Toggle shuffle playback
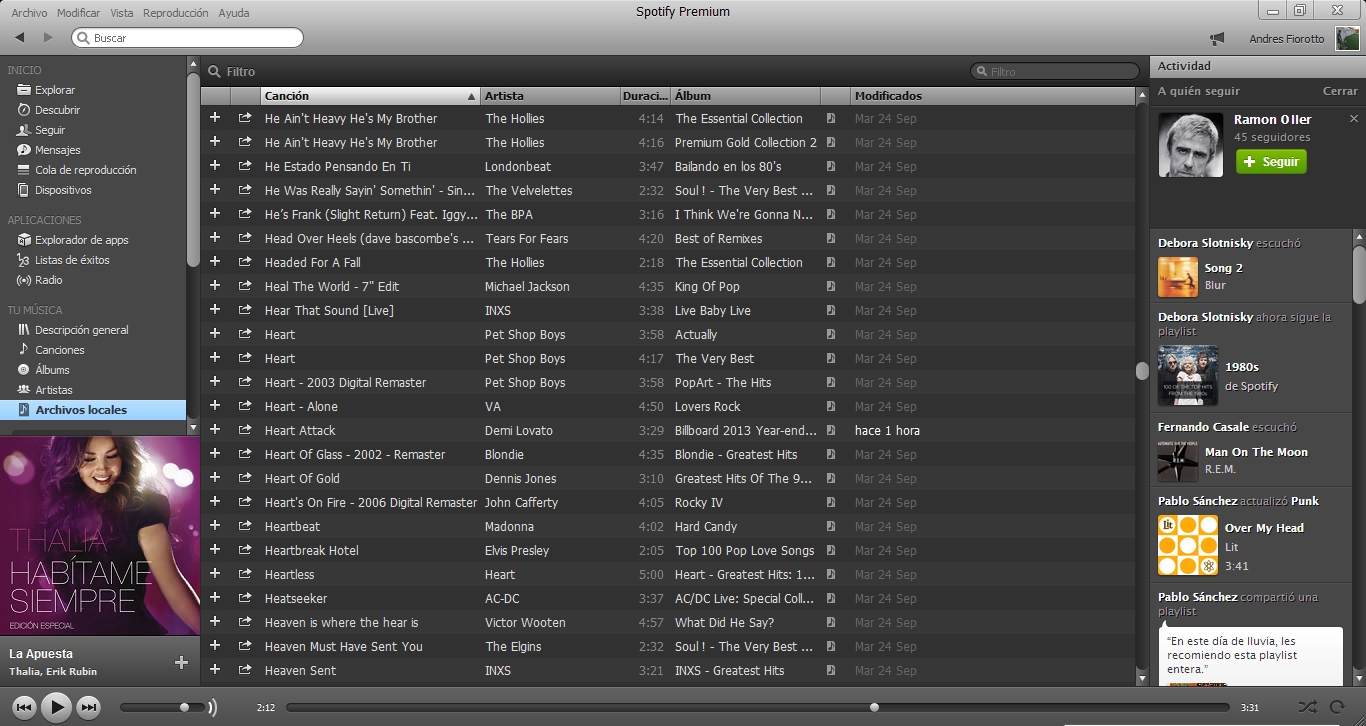The width and height of the screenshot is (1366, 726). (x=1307, y=707)
